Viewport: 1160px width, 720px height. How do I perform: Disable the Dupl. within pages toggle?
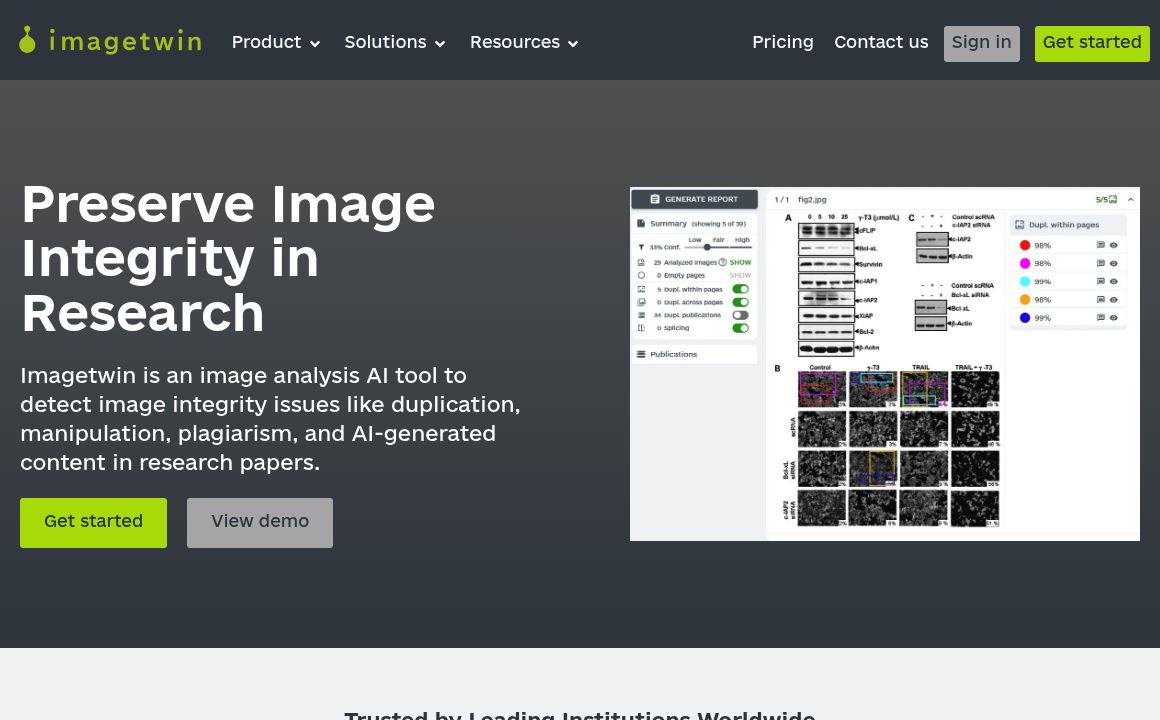[x=740, y=289]
